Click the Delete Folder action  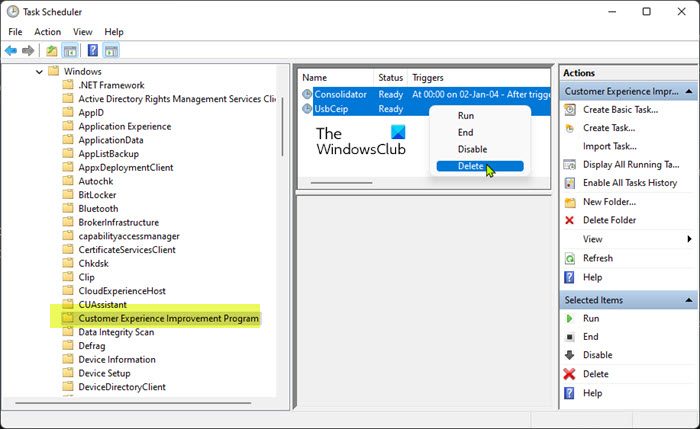(609, 220)
